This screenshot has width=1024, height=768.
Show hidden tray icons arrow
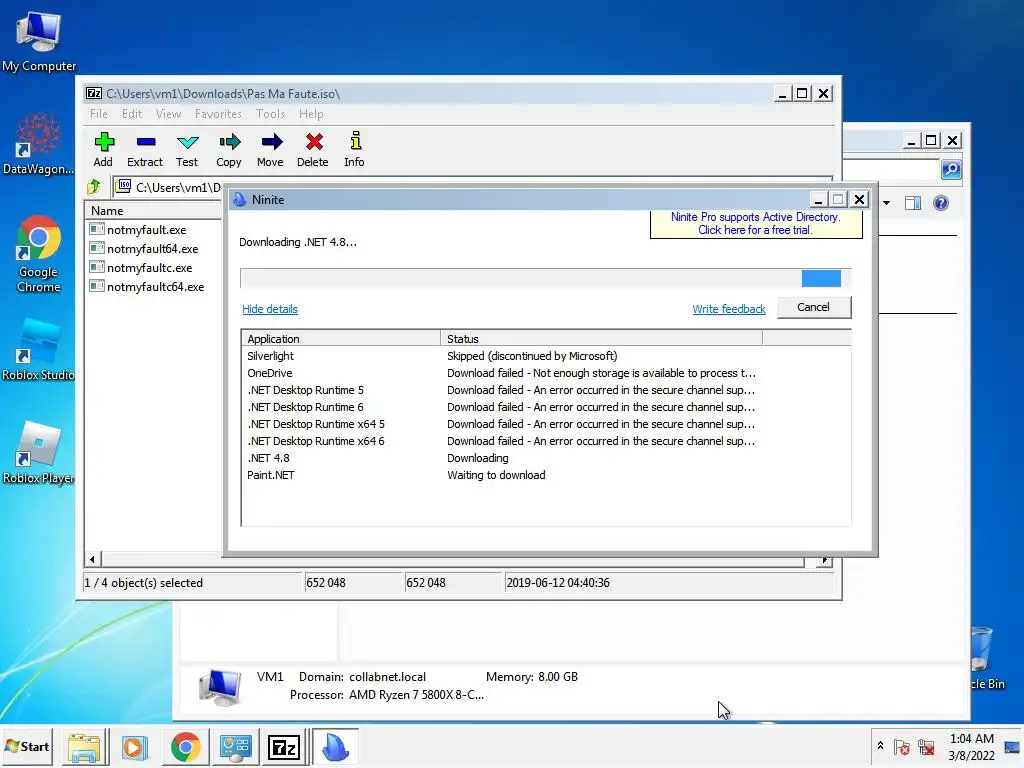pyautogui.click(x=880, y=745)
